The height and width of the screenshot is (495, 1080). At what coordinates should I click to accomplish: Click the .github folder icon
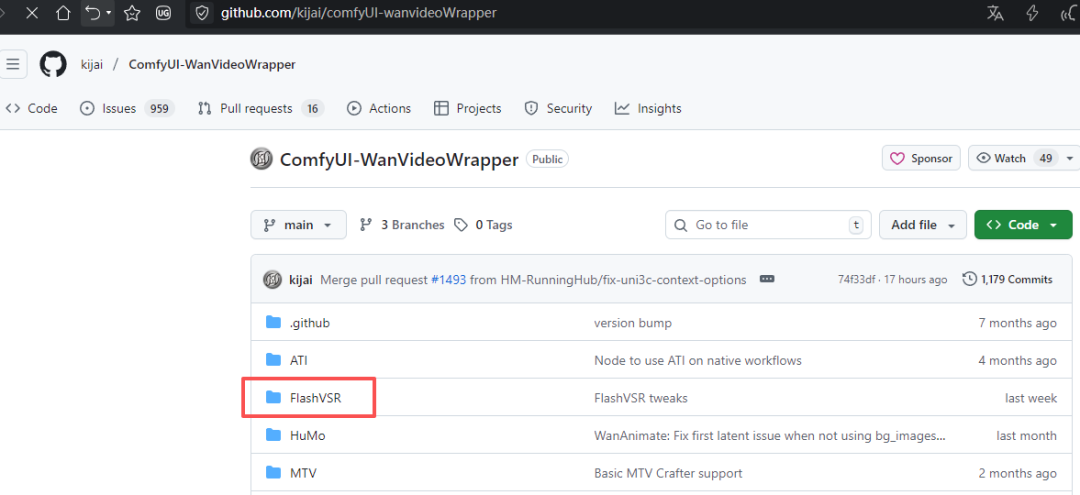tap(273, 322)
